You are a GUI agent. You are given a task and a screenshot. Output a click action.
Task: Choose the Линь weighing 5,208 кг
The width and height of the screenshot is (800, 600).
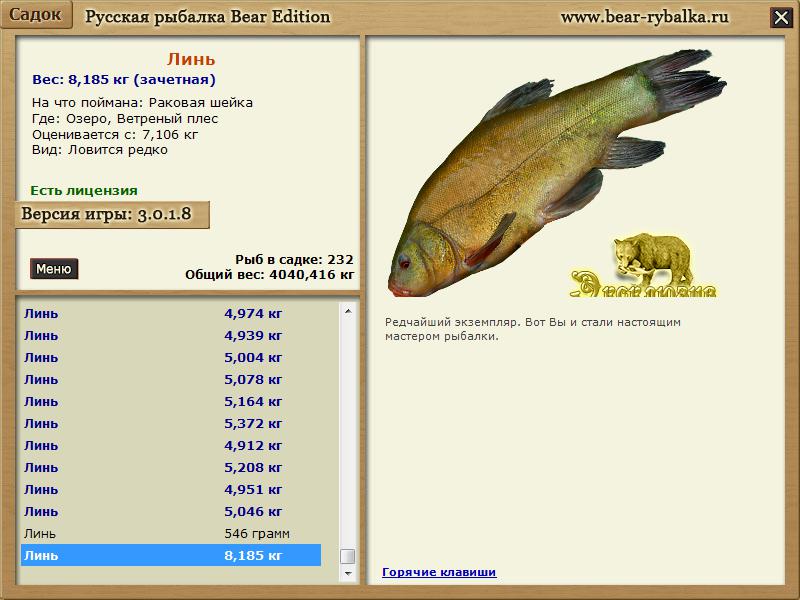[170, 467]
